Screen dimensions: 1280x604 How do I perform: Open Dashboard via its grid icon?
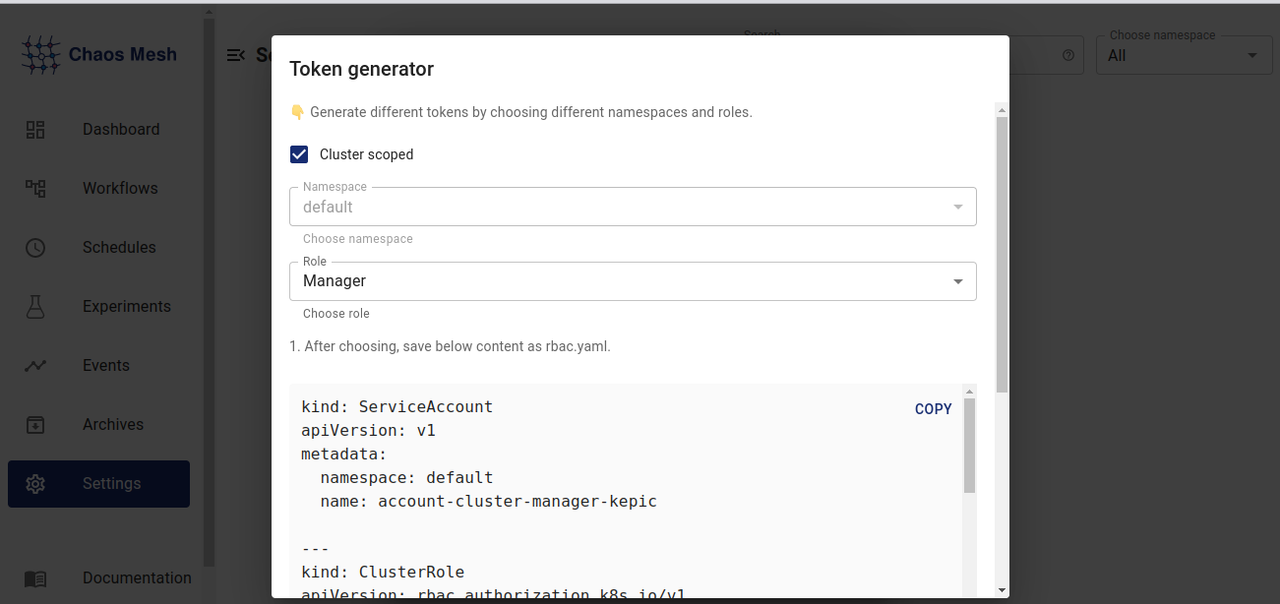click(x=36, y=129)
